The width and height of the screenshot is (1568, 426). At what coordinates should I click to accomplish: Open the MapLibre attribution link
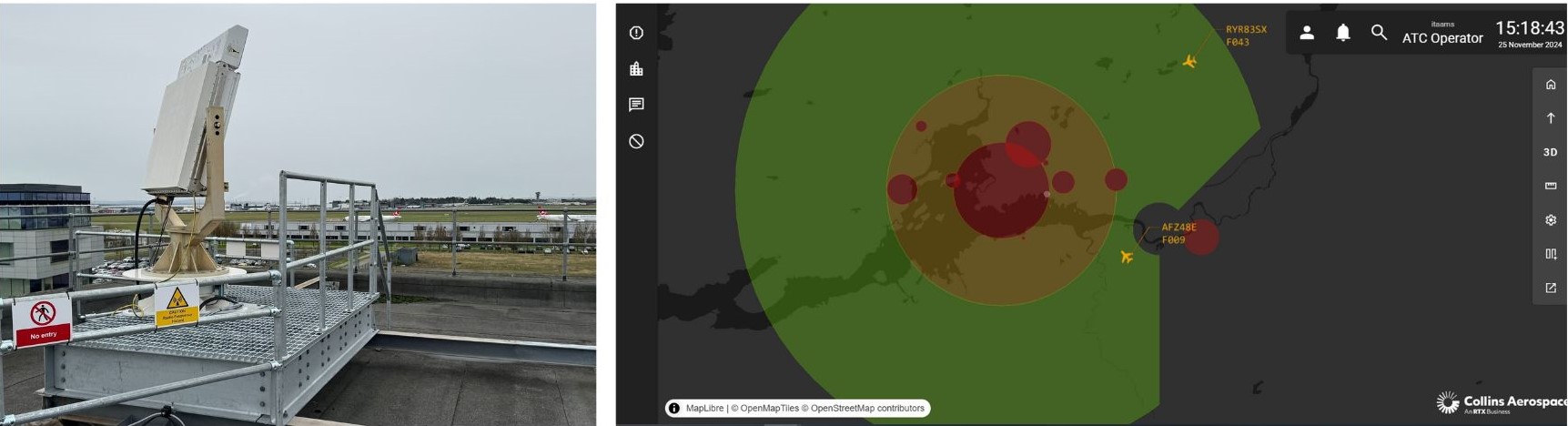[704, 408]
